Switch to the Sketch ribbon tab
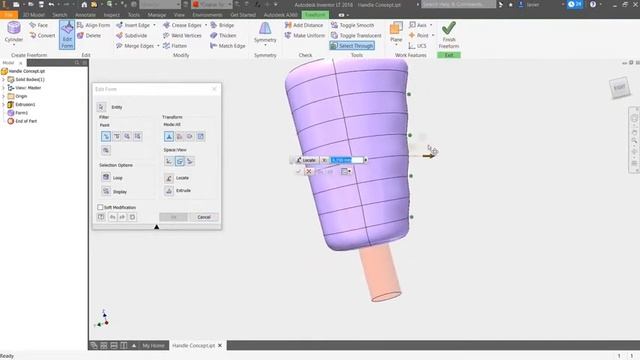Image resolution: width=640 pixels, height=360 pixels. [x=59, y=15]
